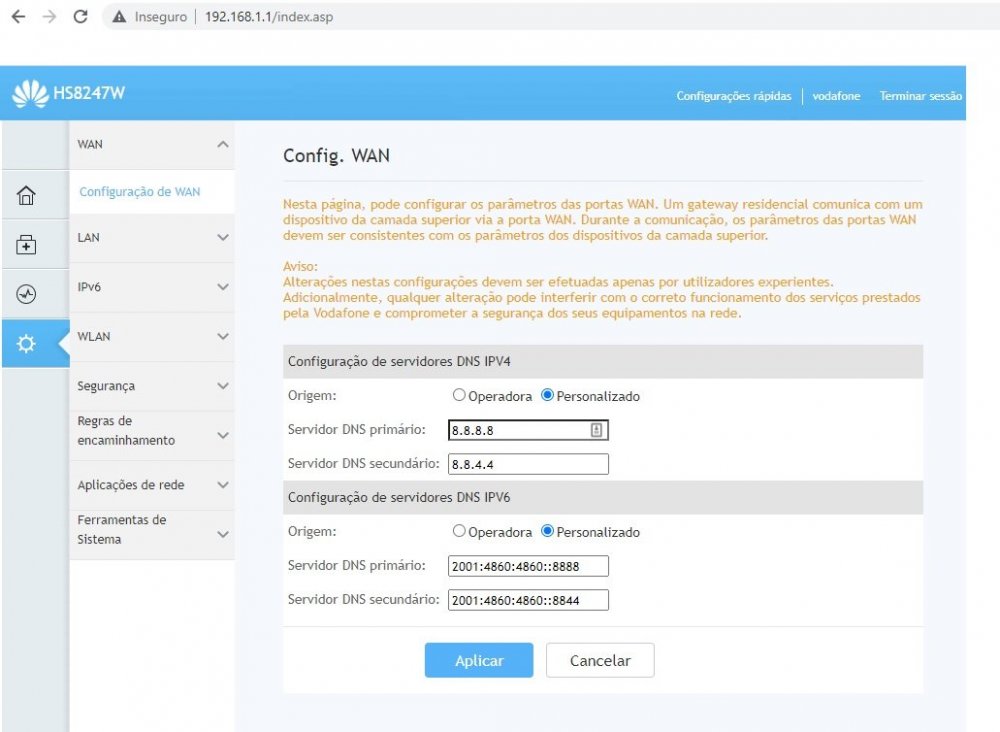
Task: Click the Cancelar button
Action: 600,660
